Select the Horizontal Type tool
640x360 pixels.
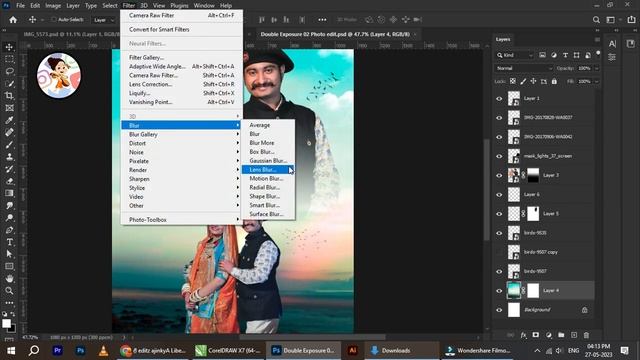9,242
